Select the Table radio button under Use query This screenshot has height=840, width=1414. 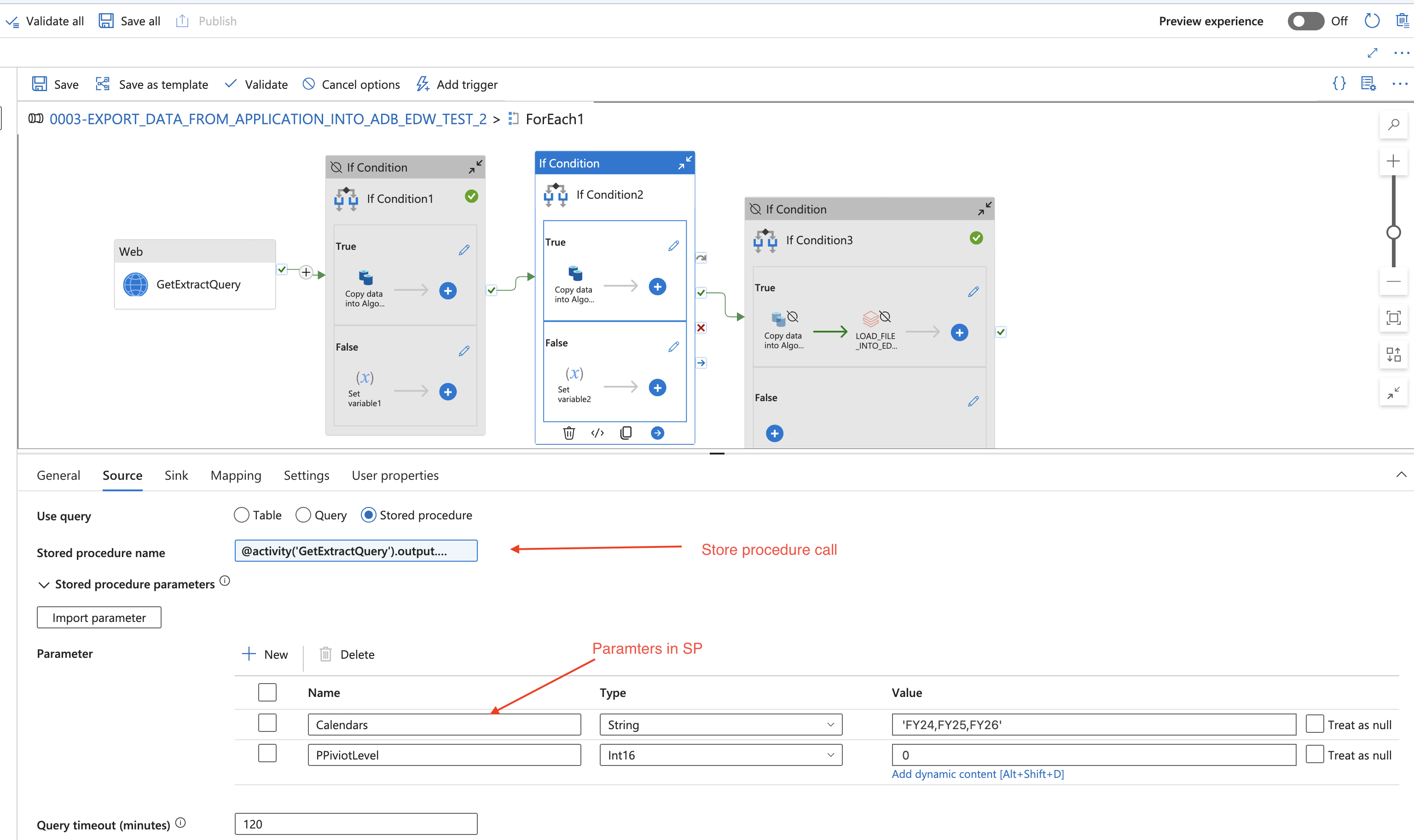pyautogui.click(x=240, y=515)
